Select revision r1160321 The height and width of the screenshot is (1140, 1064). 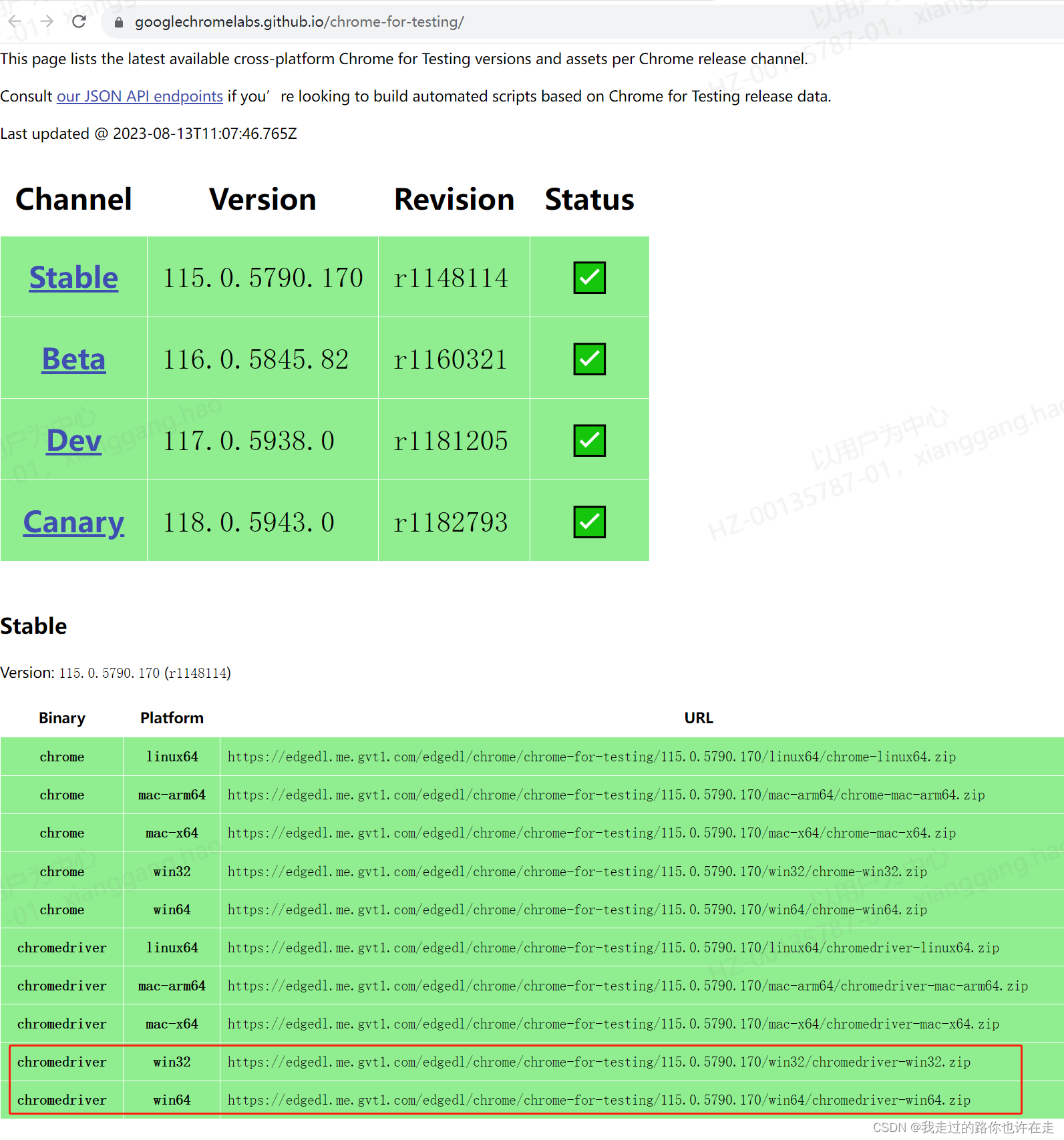(x=451, y=359)
